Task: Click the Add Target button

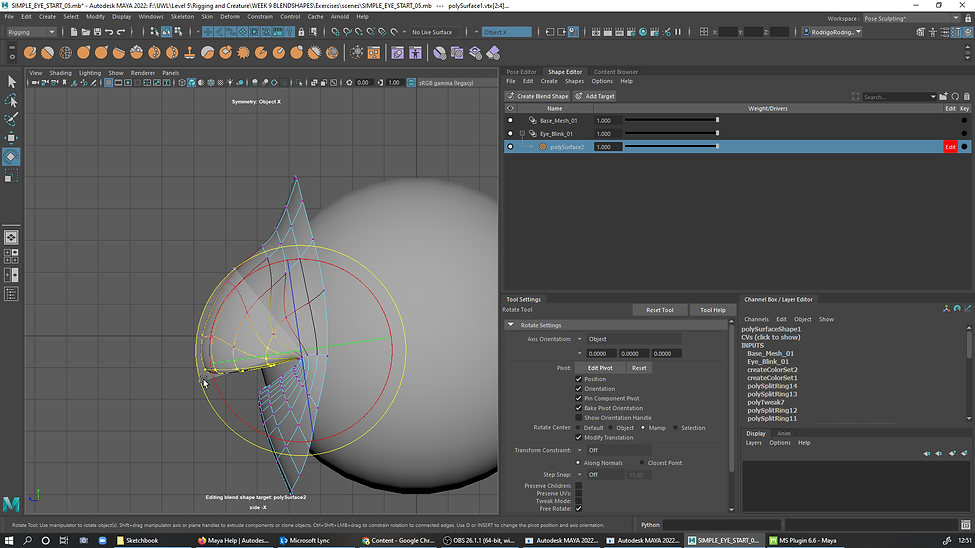Action: (595, 96)
